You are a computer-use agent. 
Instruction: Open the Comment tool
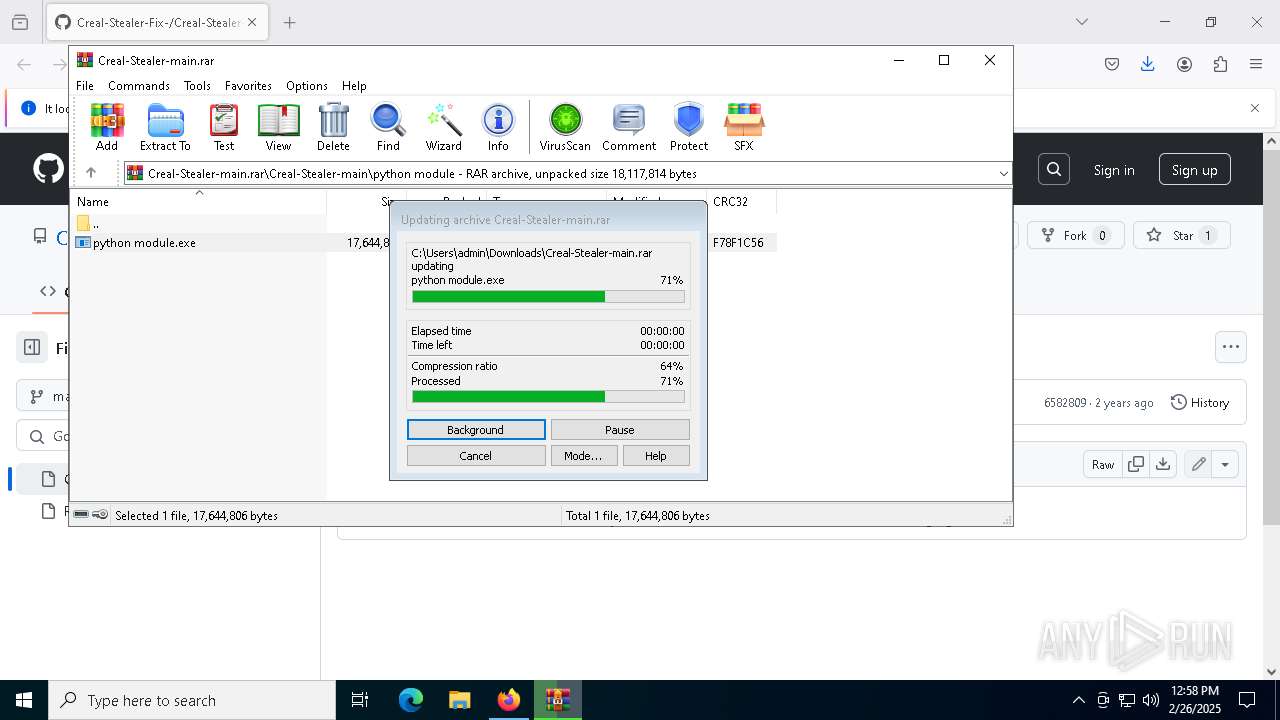click(x=629, y=127)
